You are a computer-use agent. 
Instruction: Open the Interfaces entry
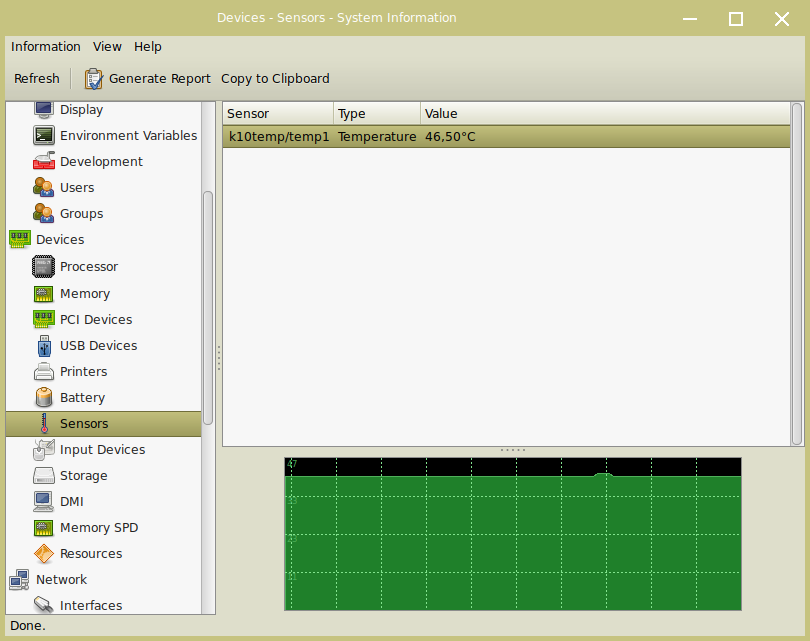[x=91, y=605]
